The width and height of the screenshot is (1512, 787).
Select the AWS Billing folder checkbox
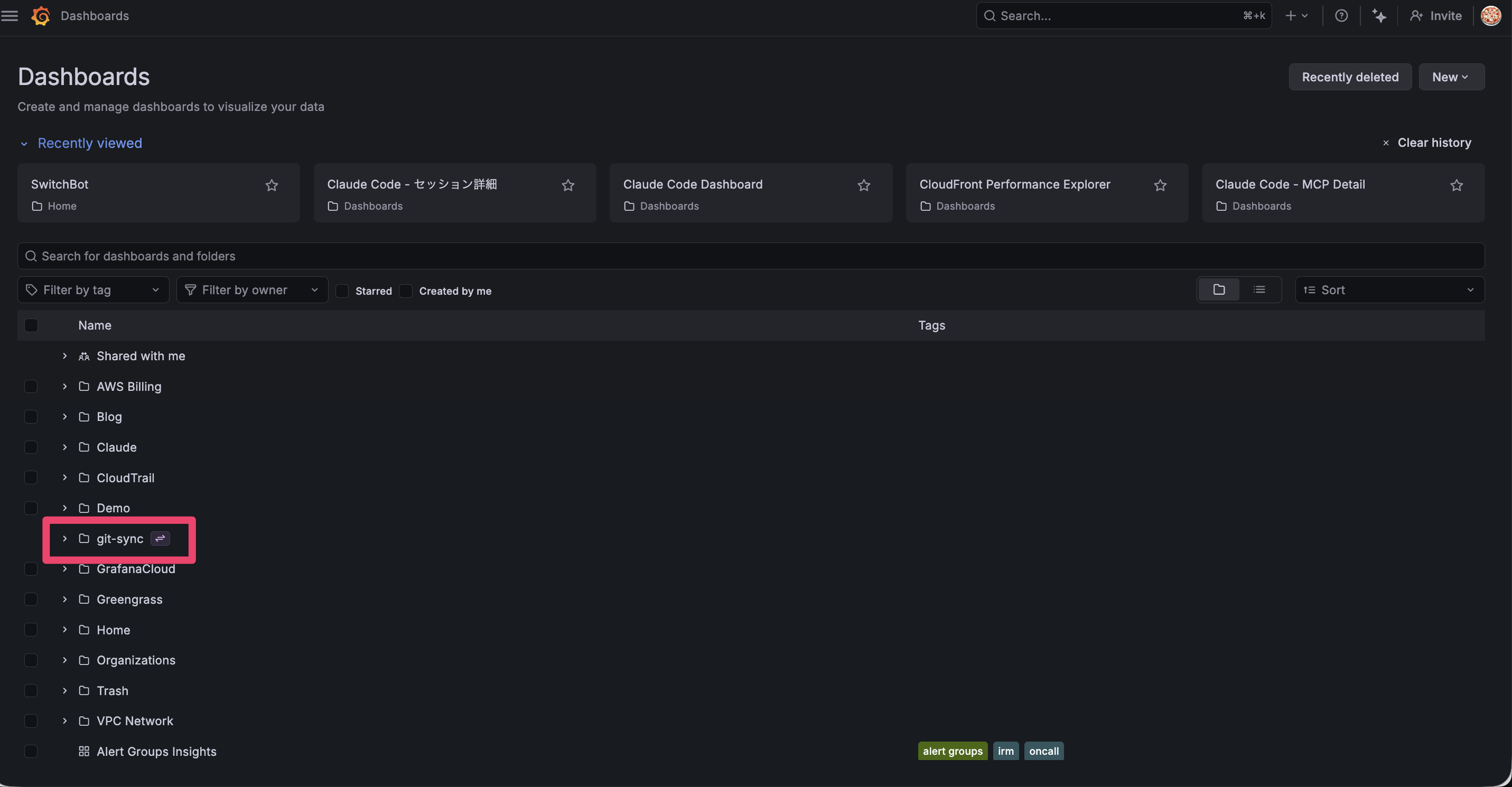click(31, 386)
